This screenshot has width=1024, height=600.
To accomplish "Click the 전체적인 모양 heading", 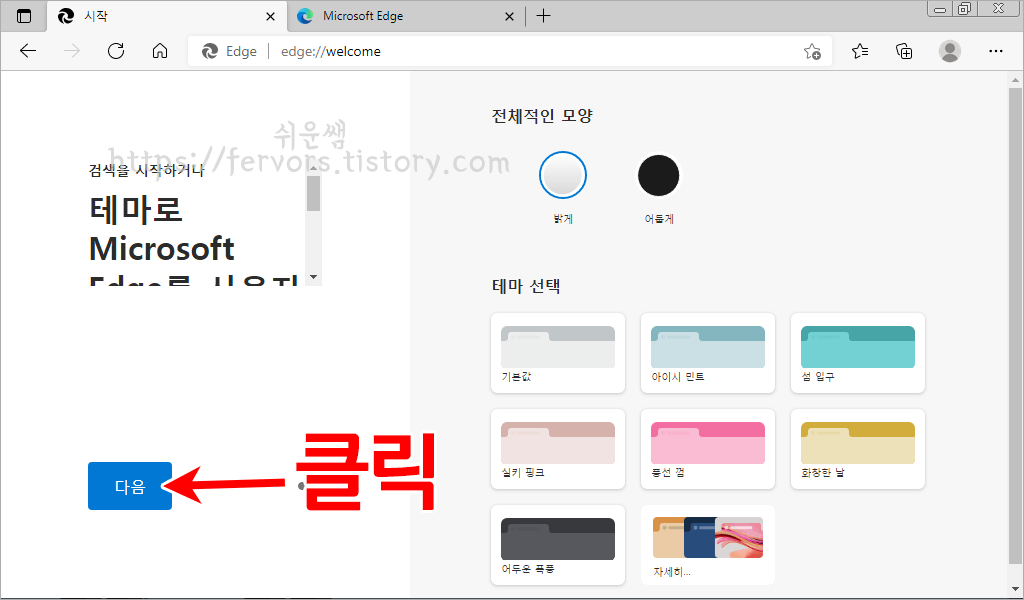I will coord(541,116).
